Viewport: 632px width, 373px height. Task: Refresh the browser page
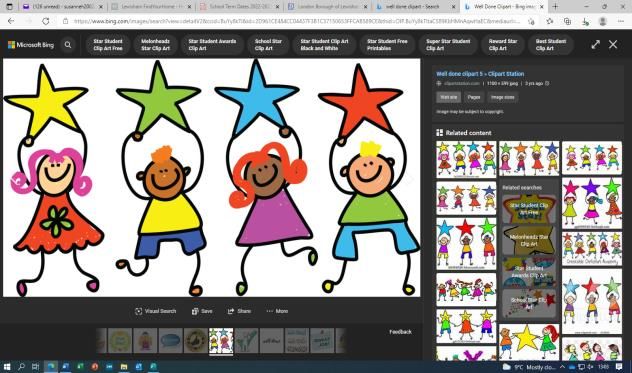click(46, 21)
